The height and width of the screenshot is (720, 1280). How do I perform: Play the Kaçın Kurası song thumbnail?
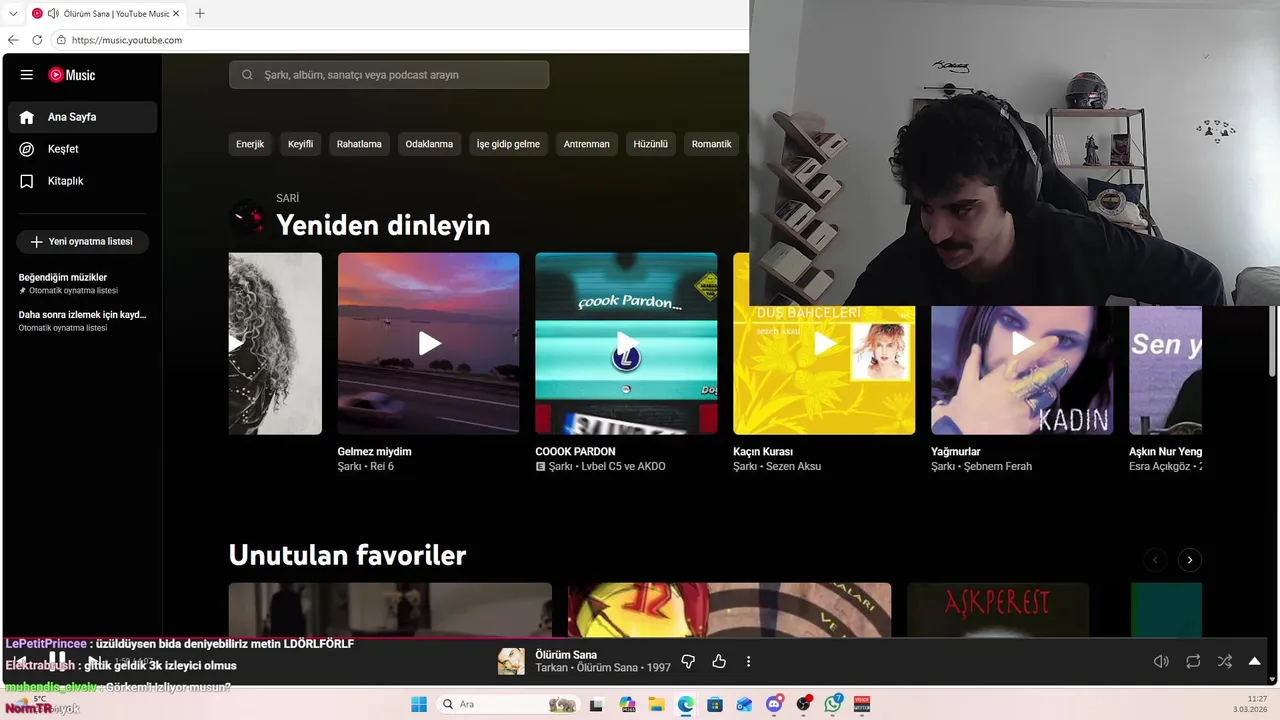[x=824, y=343]
